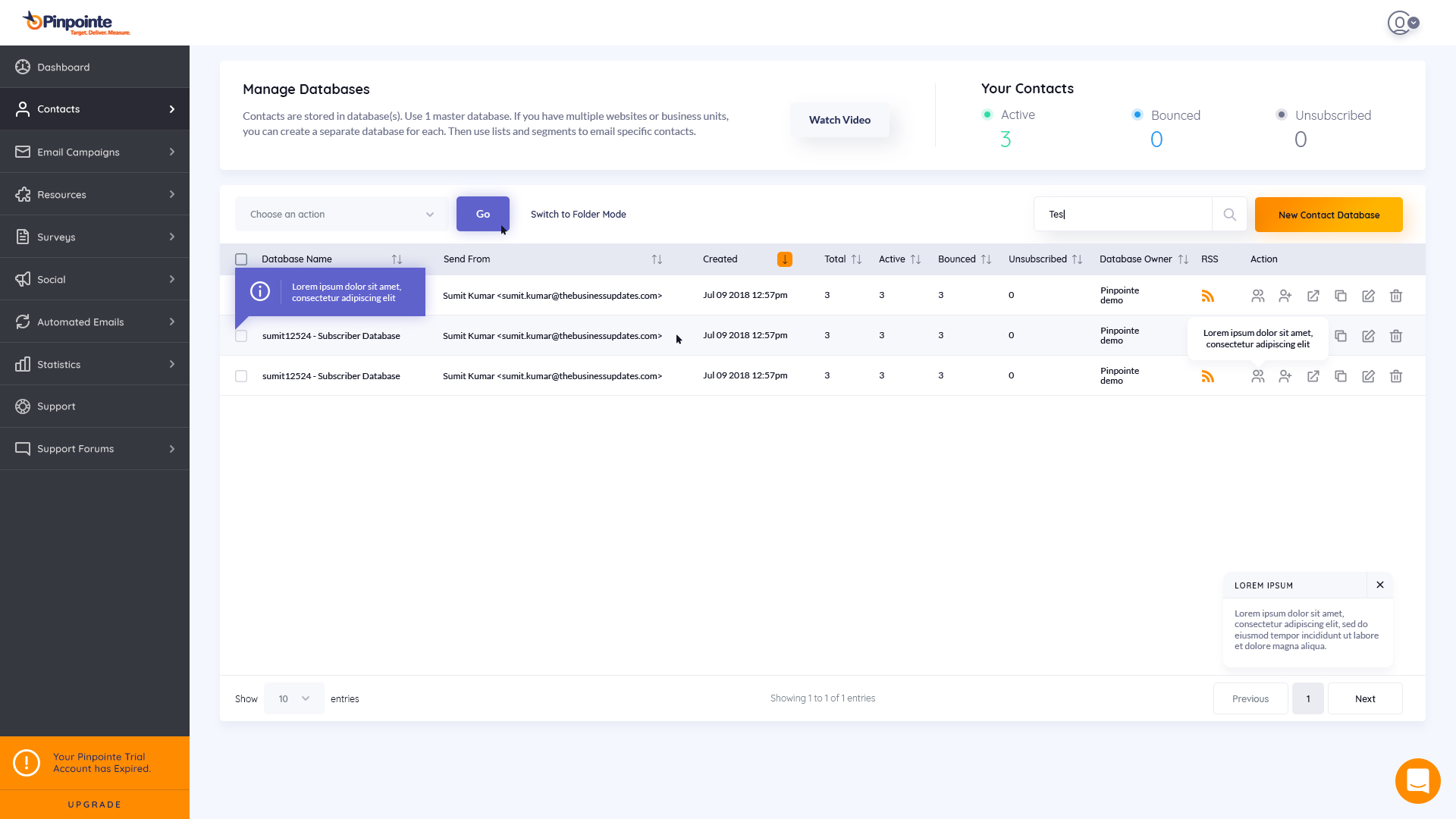Select the Active contacts indicator
1456x819 pixels.
(x=987, y=115)
